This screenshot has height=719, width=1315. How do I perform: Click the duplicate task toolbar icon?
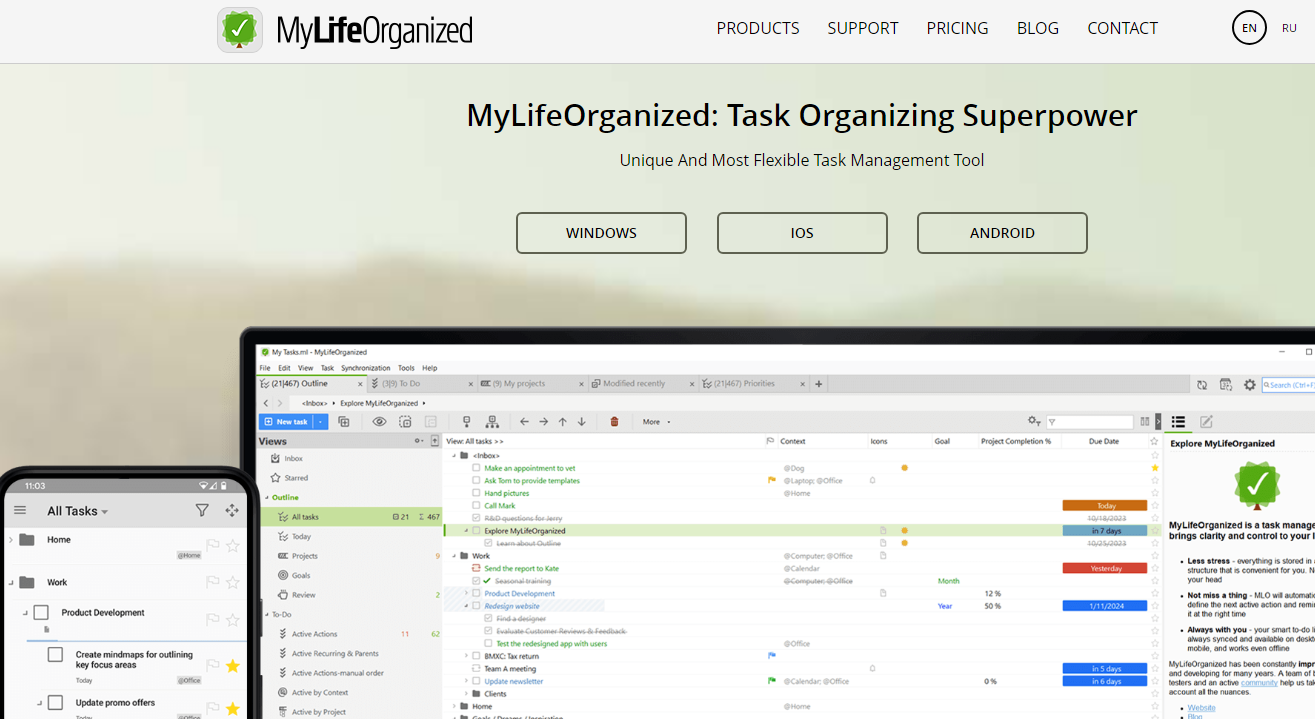pos(344,422)
